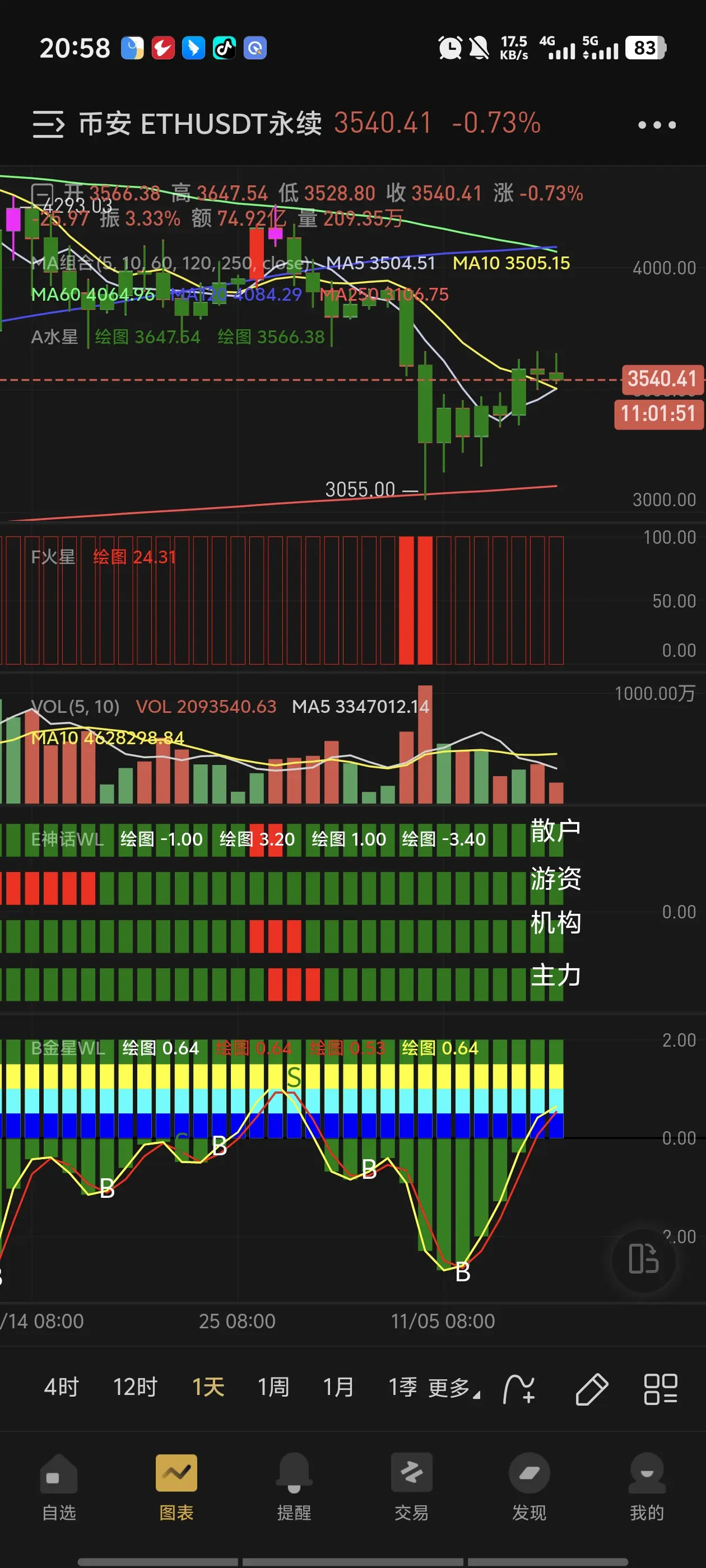Viewport: 706px width, 1568px height.
Task: Open the 提醒 alerts tab
Action: coord(294,1487)
